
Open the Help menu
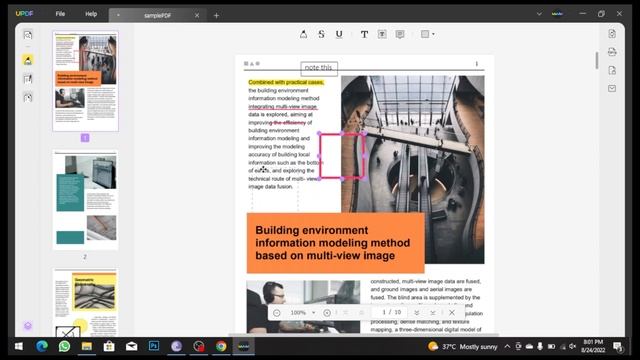pos(91,14)
